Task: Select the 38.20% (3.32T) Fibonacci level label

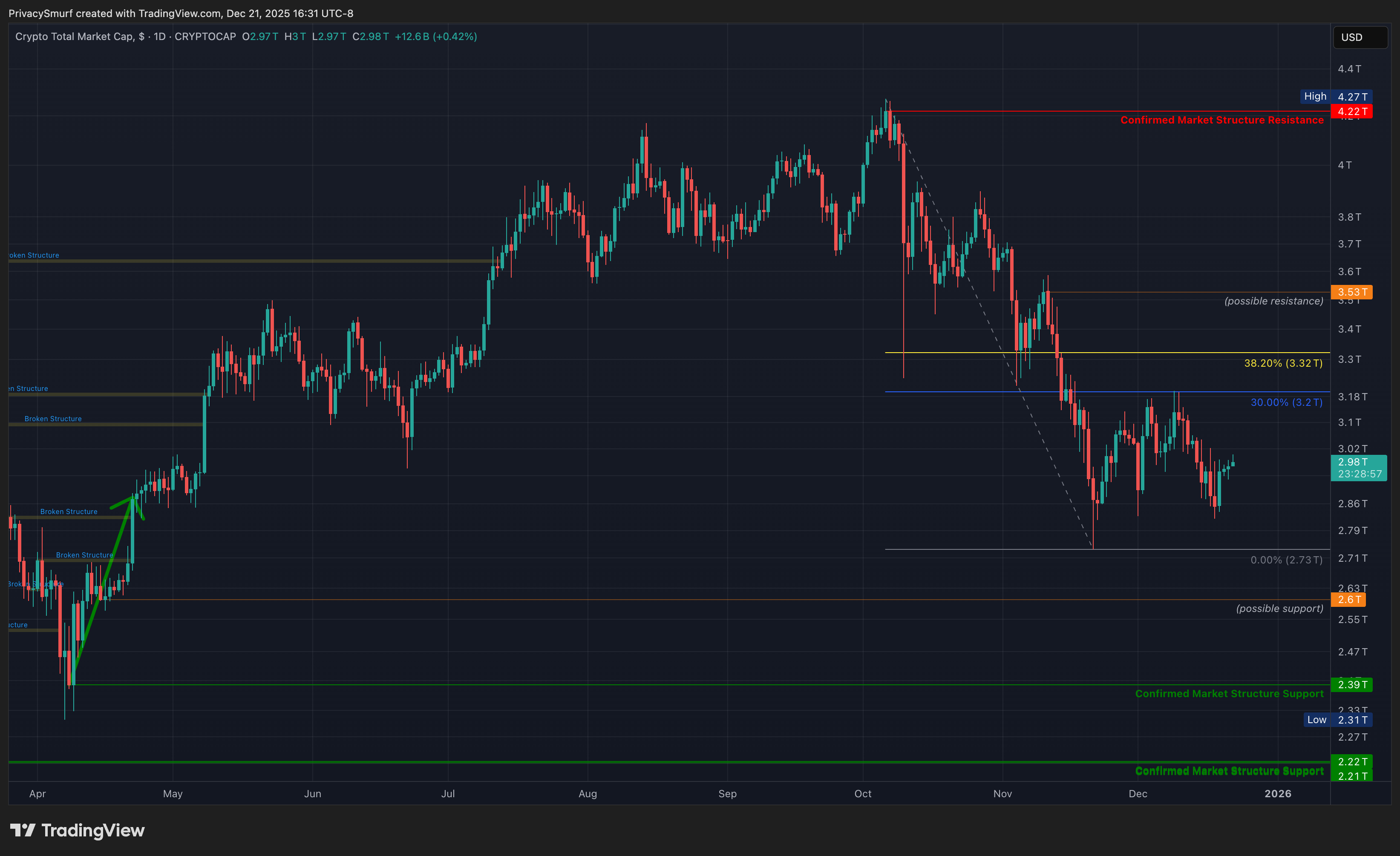Action: point(1283,363)
